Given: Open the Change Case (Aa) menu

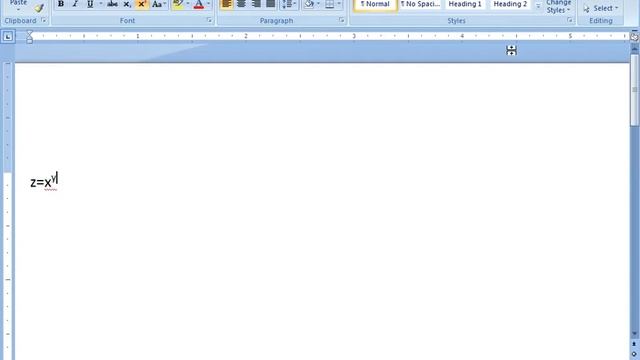Looking at the screenshot, I should 159,4.
